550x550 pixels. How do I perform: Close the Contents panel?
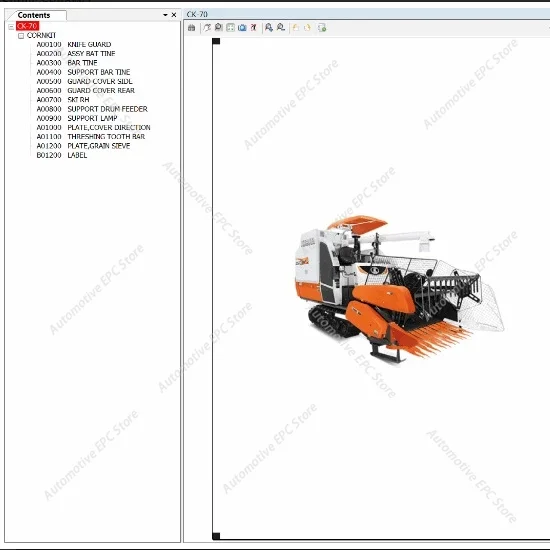click(174, 15)
